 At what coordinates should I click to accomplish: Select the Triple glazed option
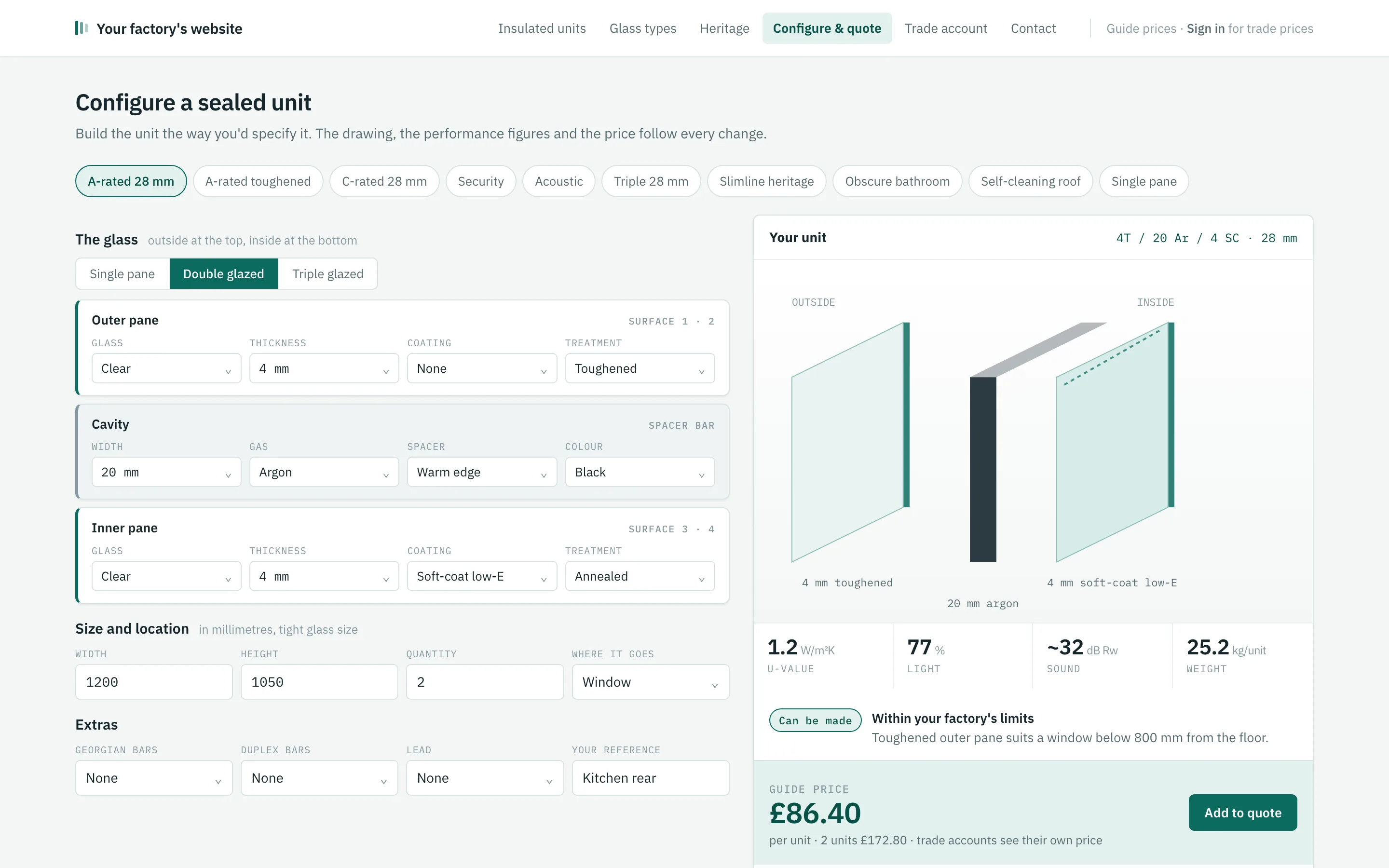[328, 274]
